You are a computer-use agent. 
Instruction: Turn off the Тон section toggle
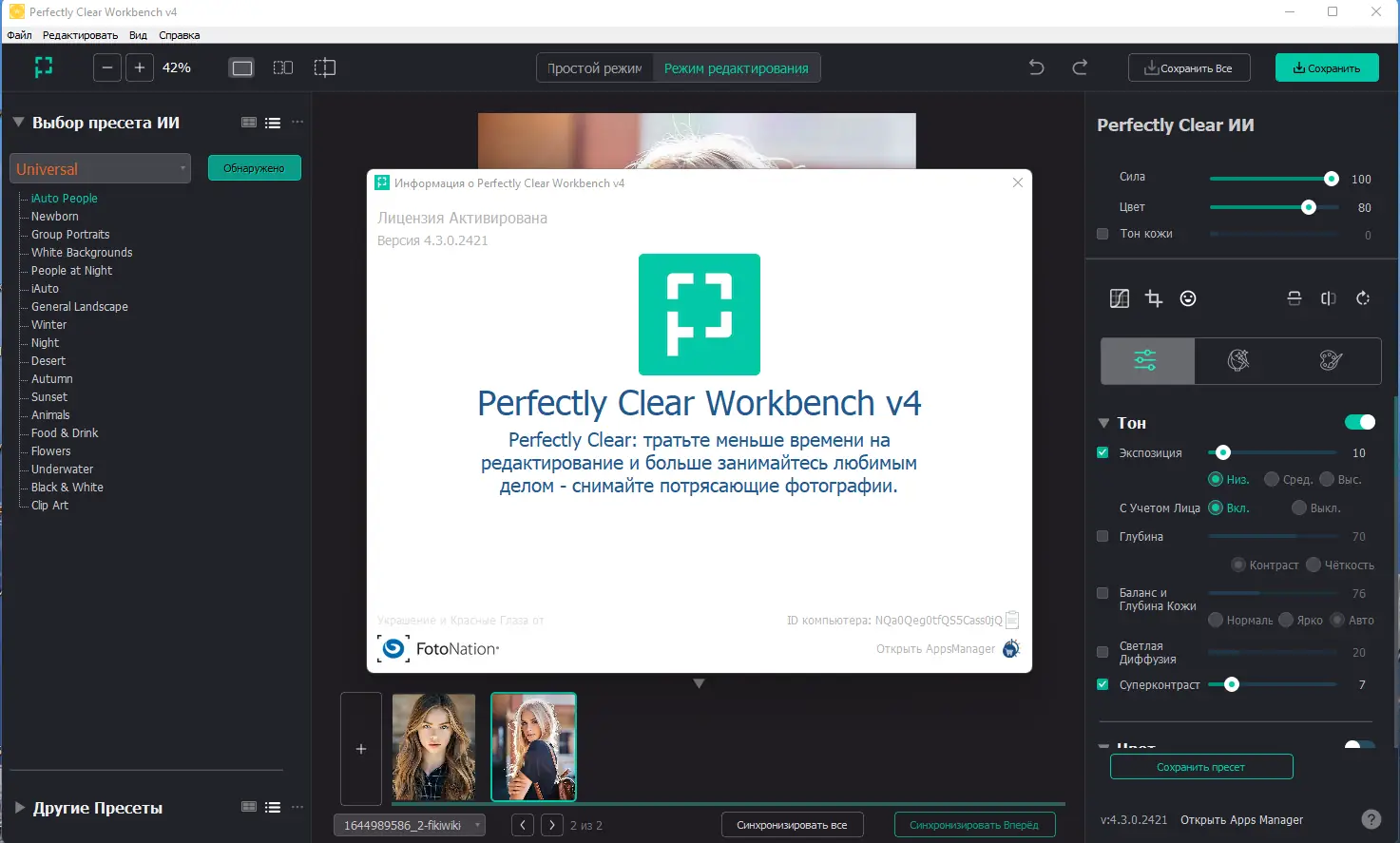click(x=1360, y=422)
